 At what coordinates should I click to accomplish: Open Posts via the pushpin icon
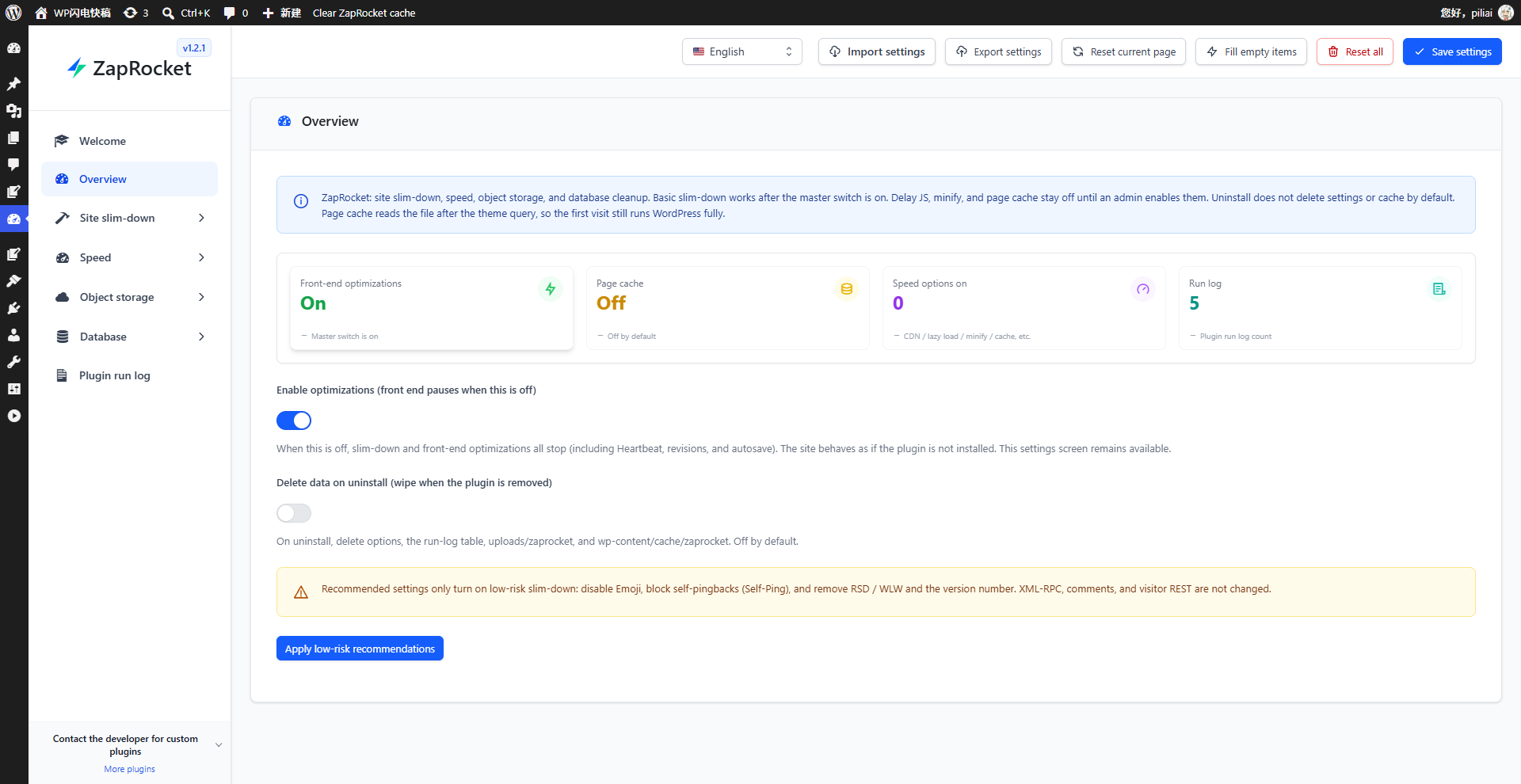tap(13, 84)
